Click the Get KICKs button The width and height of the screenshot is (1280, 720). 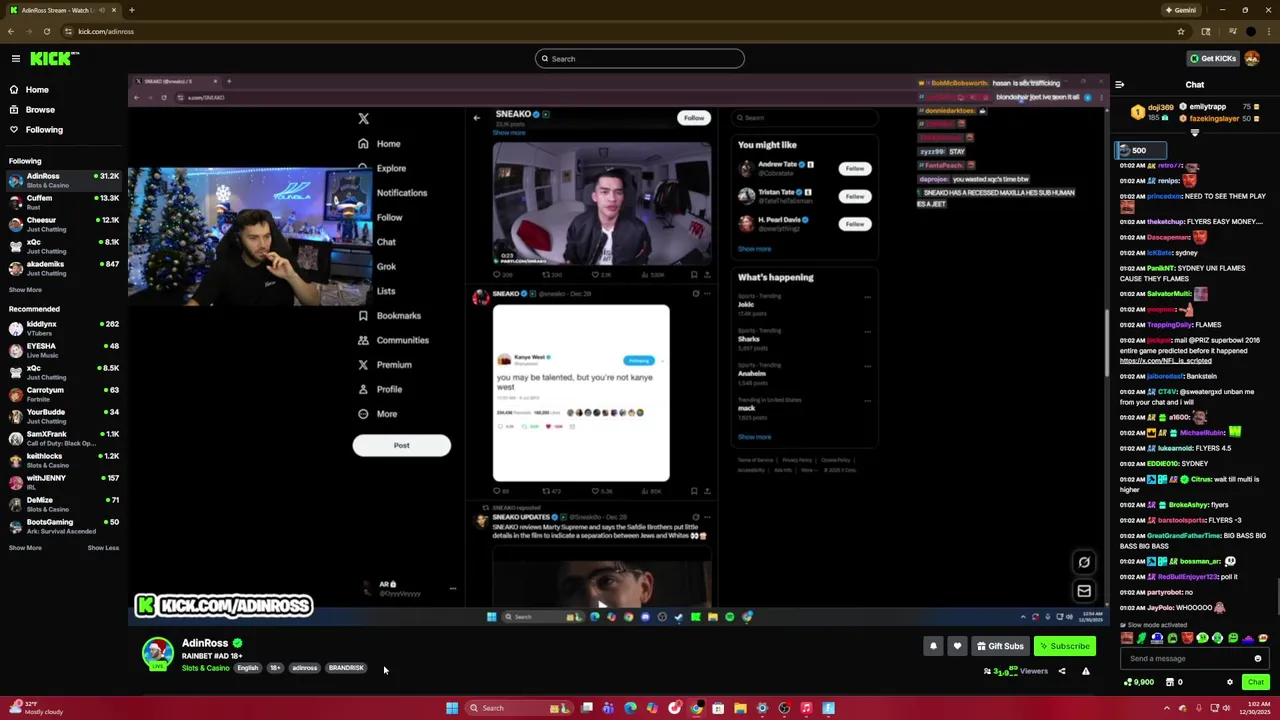(x=1212, y=58)
